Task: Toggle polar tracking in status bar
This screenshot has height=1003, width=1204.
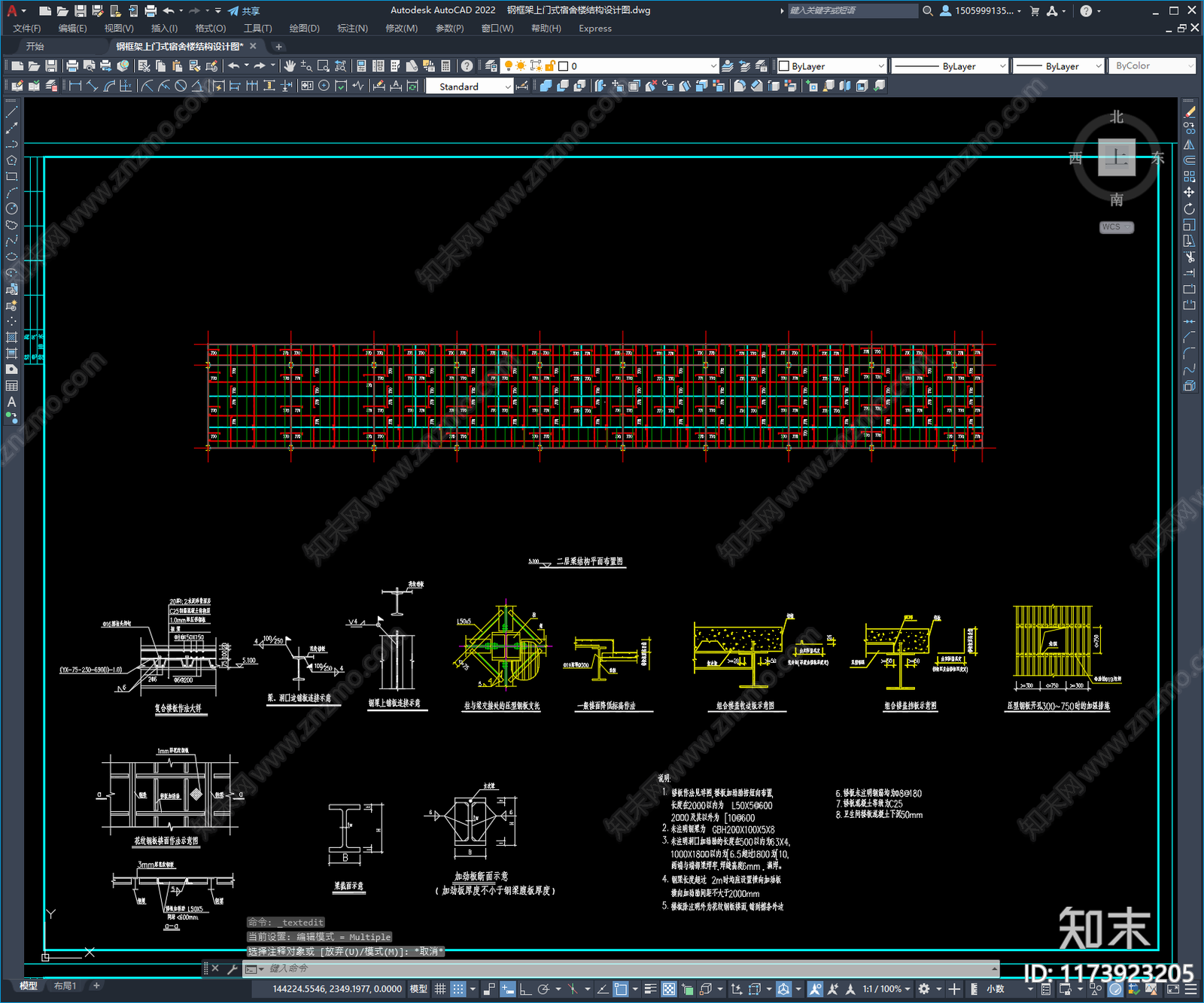Action: [543, 989]
